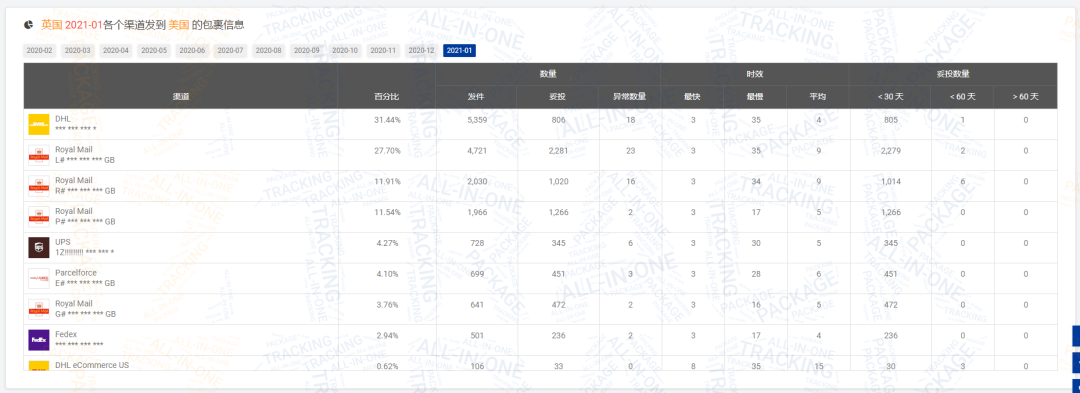Click the 728 shipped count cell

[477, 244]
